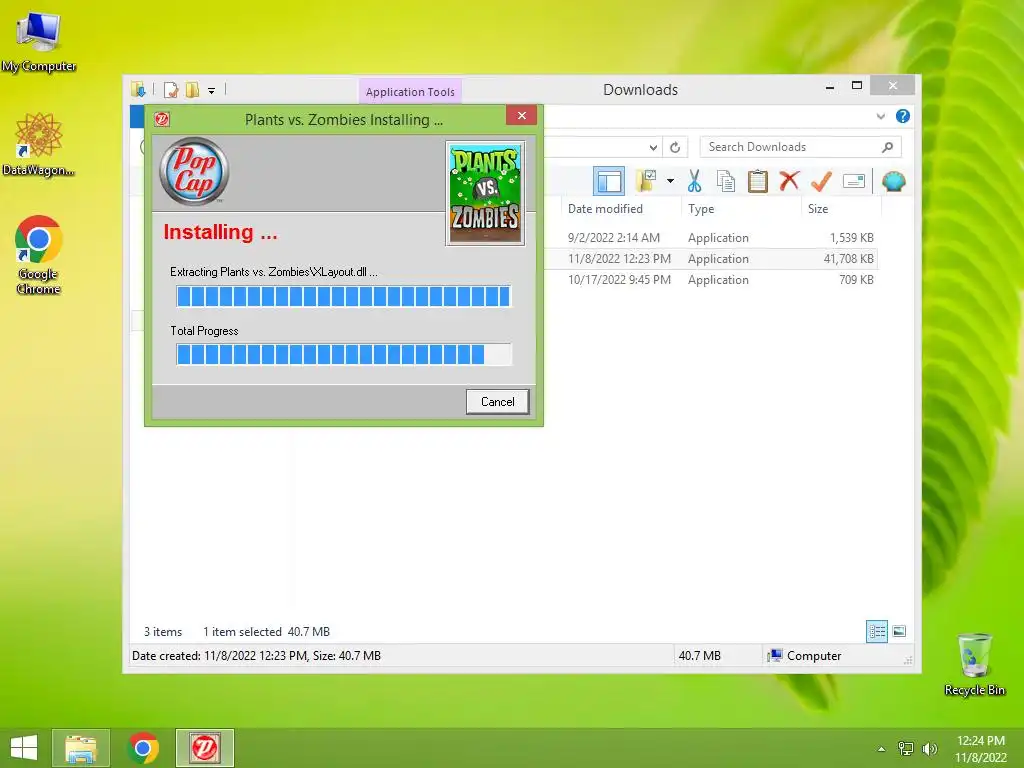Open the taskbar clock showing 12:24 PM
Image resolution: width=1024 pixels, height=768 pixels.
click(981, 749)
